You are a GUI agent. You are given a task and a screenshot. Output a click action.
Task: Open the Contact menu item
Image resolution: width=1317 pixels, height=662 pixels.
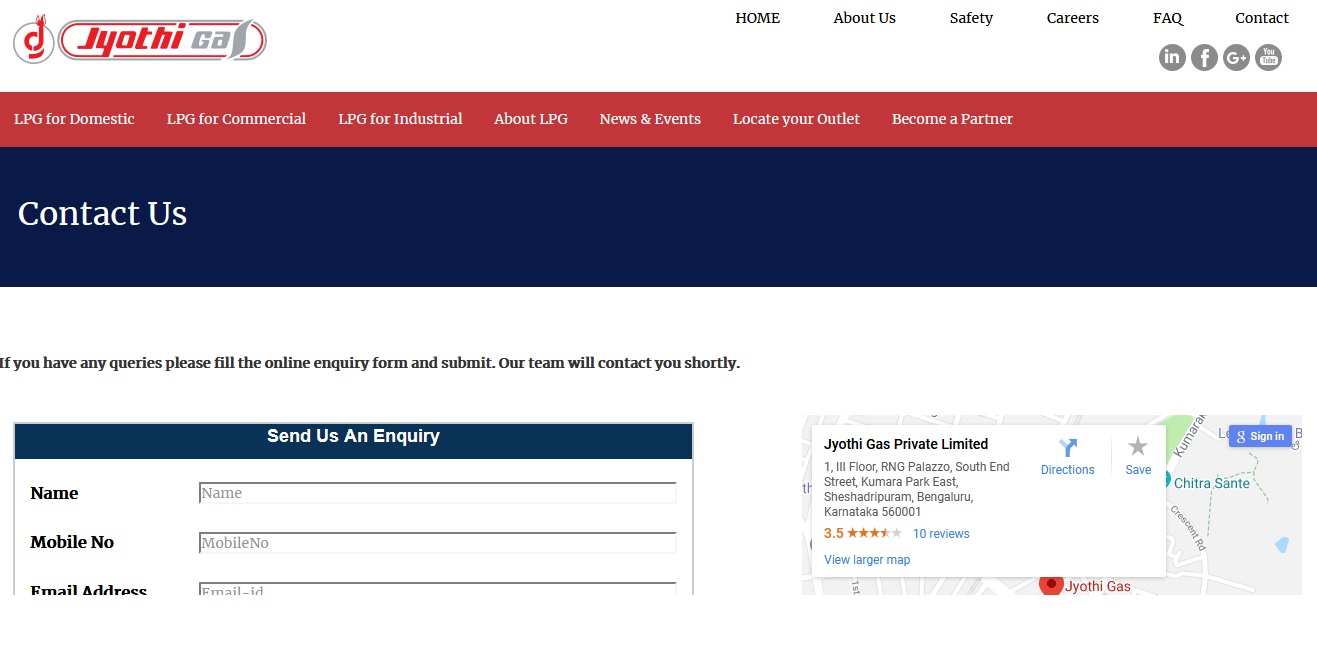[x=1261, y=18]
